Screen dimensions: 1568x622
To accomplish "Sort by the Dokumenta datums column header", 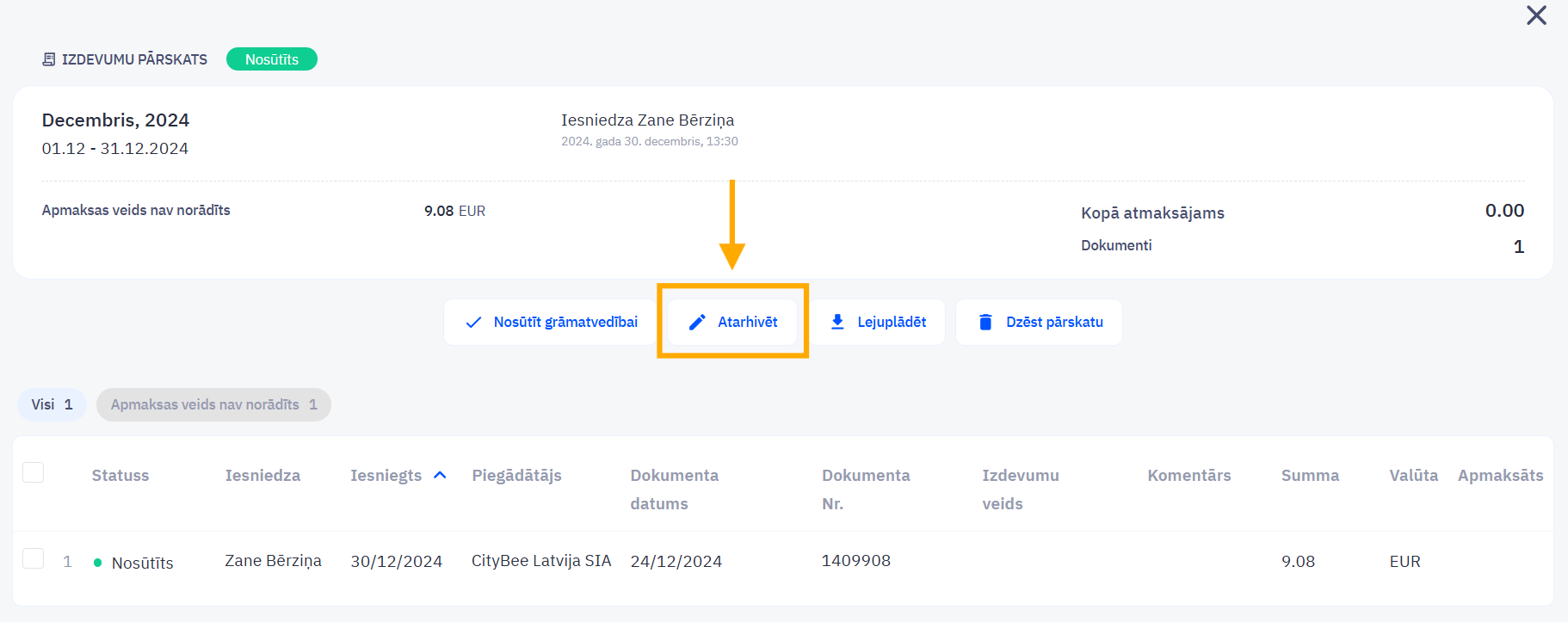I will pyautogui.click(x=674, y=490).
